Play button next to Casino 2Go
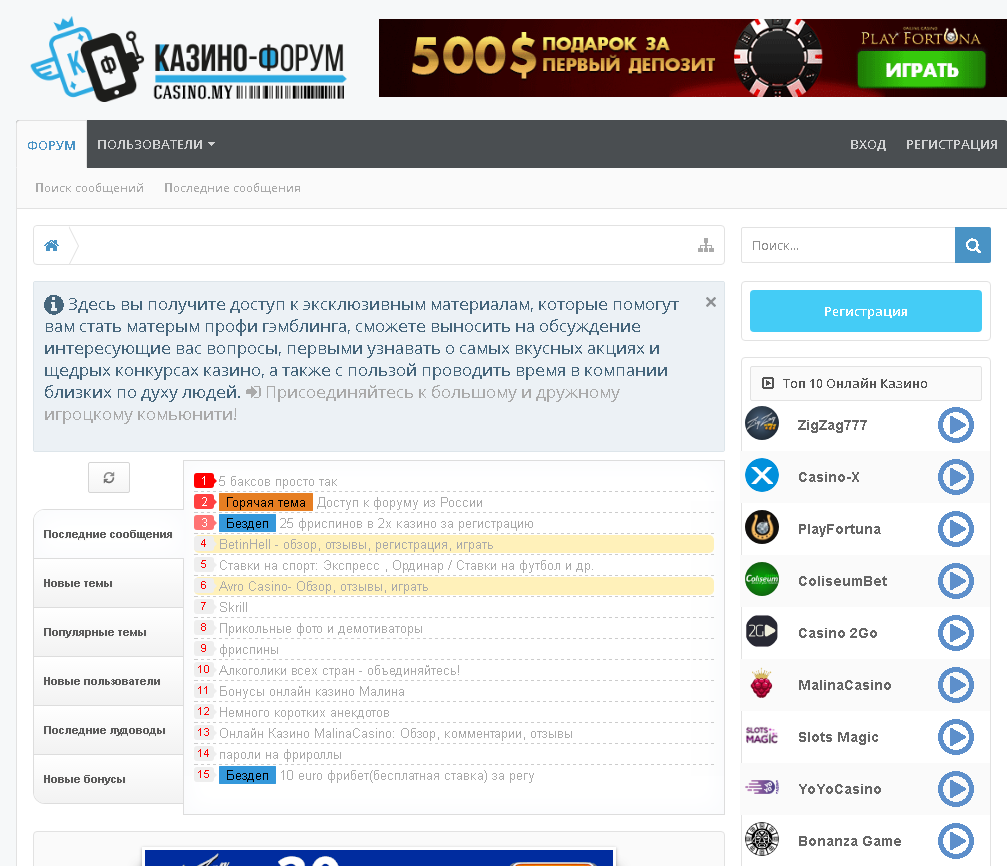 pos(956,633)
